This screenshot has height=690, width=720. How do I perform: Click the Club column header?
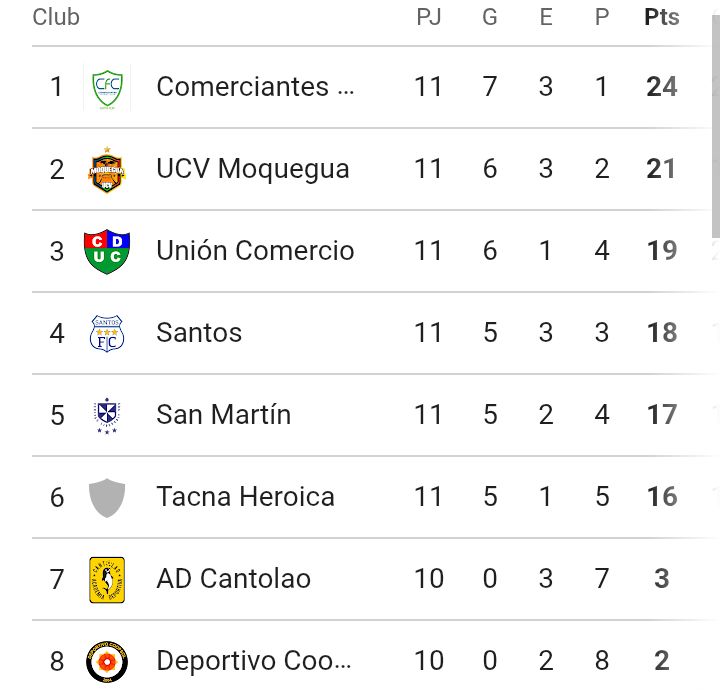[56, 18]
